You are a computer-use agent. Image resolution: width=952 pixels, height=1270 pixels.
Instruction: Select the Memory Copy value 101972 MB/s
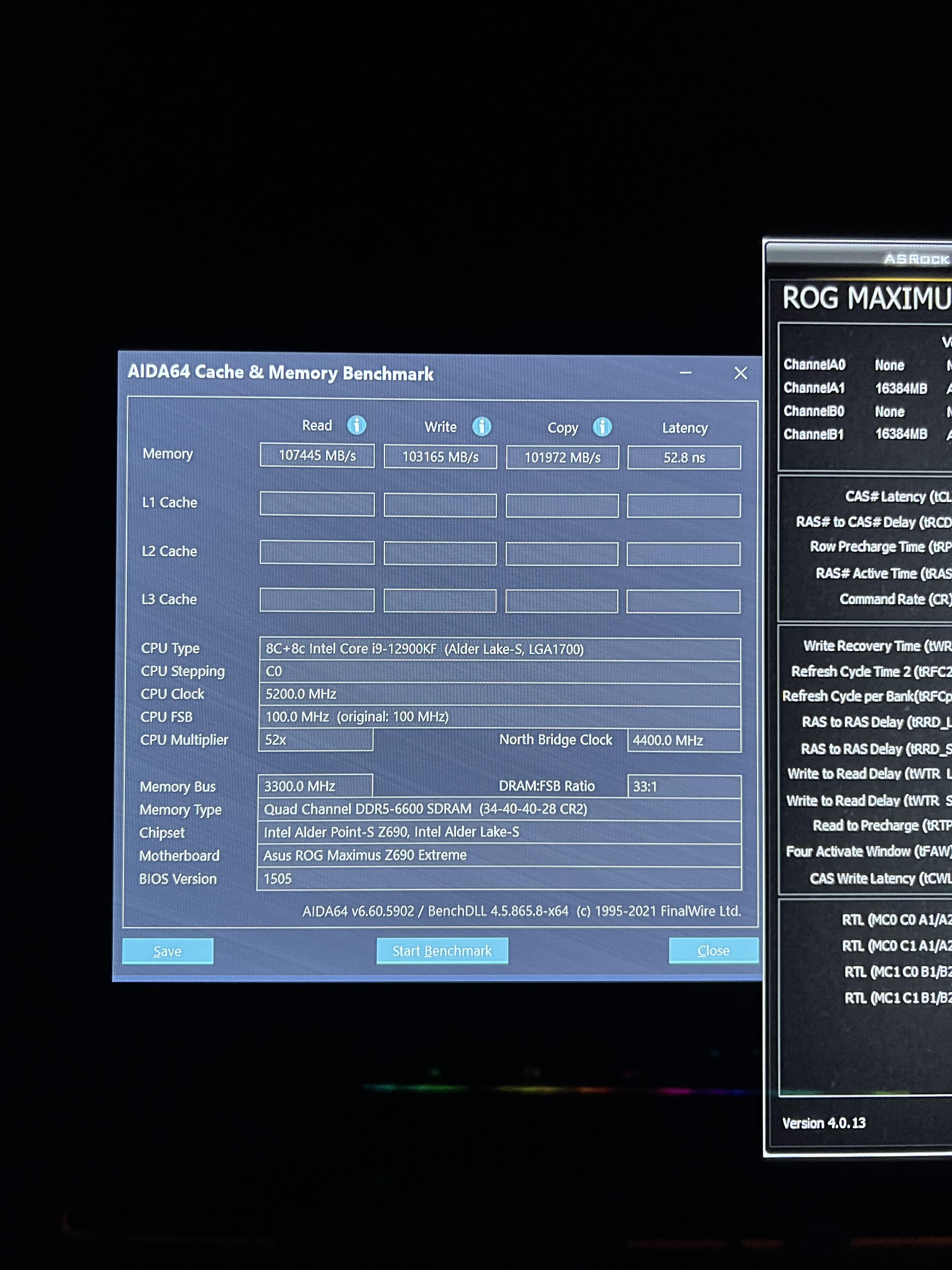click(x=562, y=458)
